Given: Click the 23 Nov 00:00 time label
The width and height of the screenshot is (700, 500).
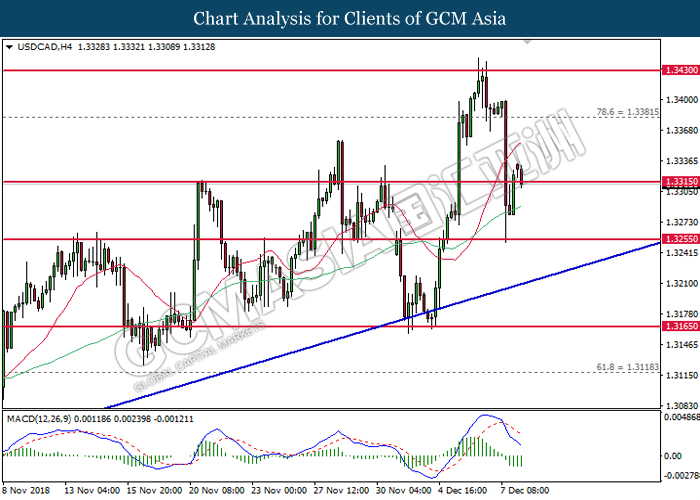Looking at the screenshot, I should click(279, 490).
